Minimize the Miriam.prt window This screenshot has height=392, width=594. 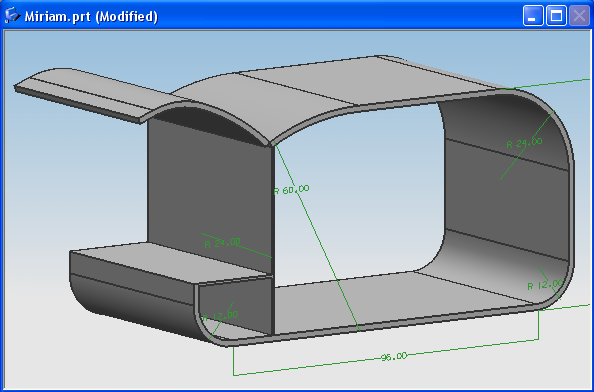533,16
